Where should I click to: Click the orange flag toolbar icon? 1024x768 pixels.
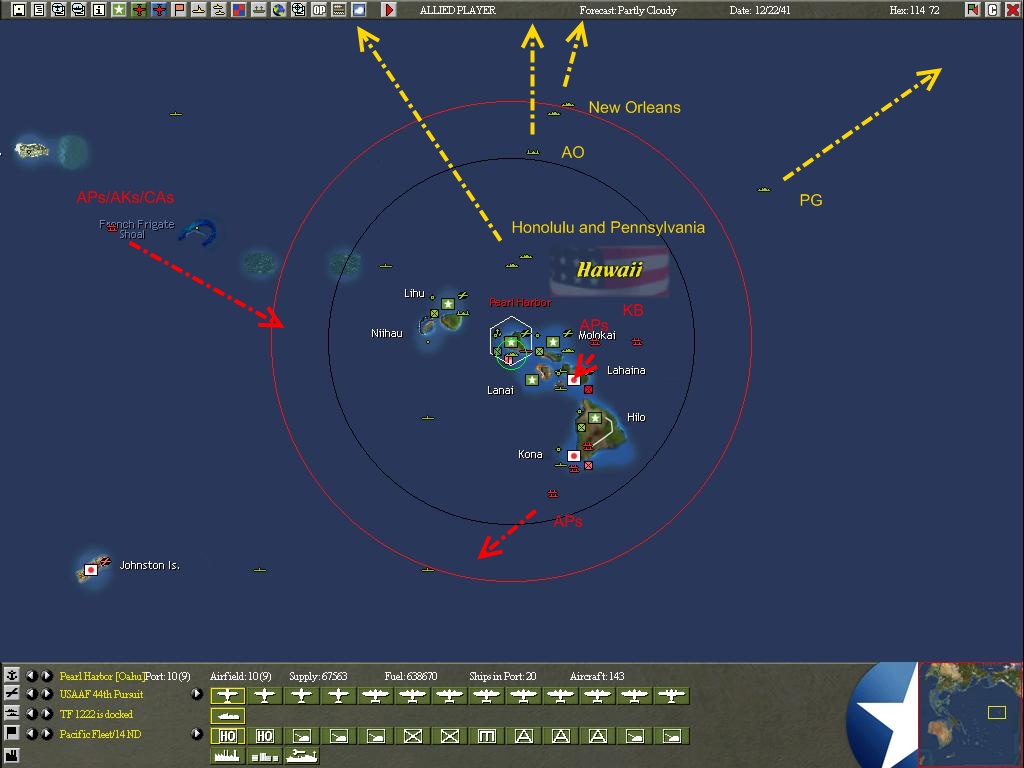[179, 10]
